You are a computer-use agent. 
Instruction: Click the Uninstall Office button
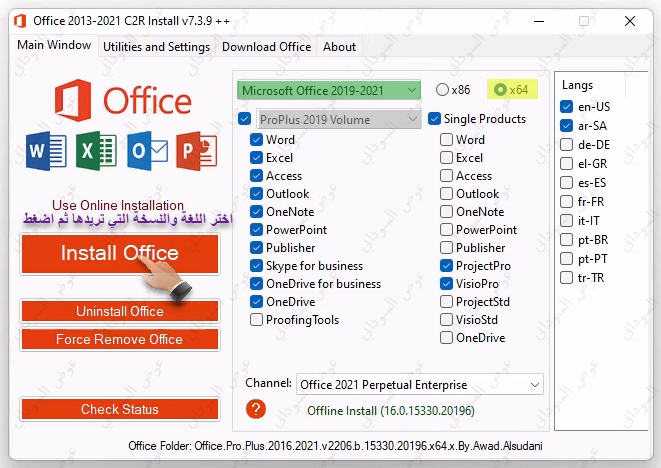pyautogui.click(x=120, y=311)
